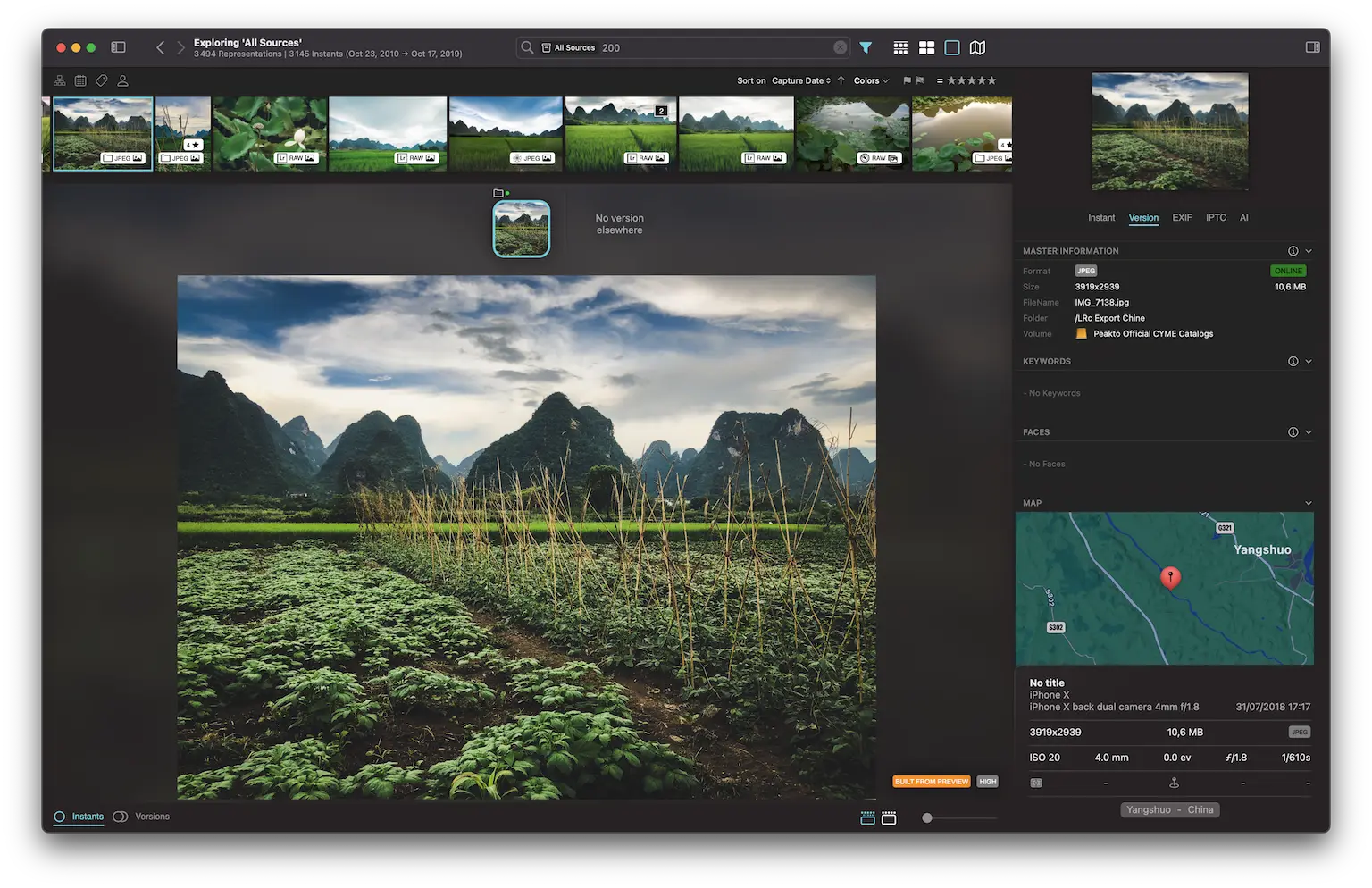Go forward with the right arrow
This screenshot has height=888, width=1372.
(x=180, y=47)
